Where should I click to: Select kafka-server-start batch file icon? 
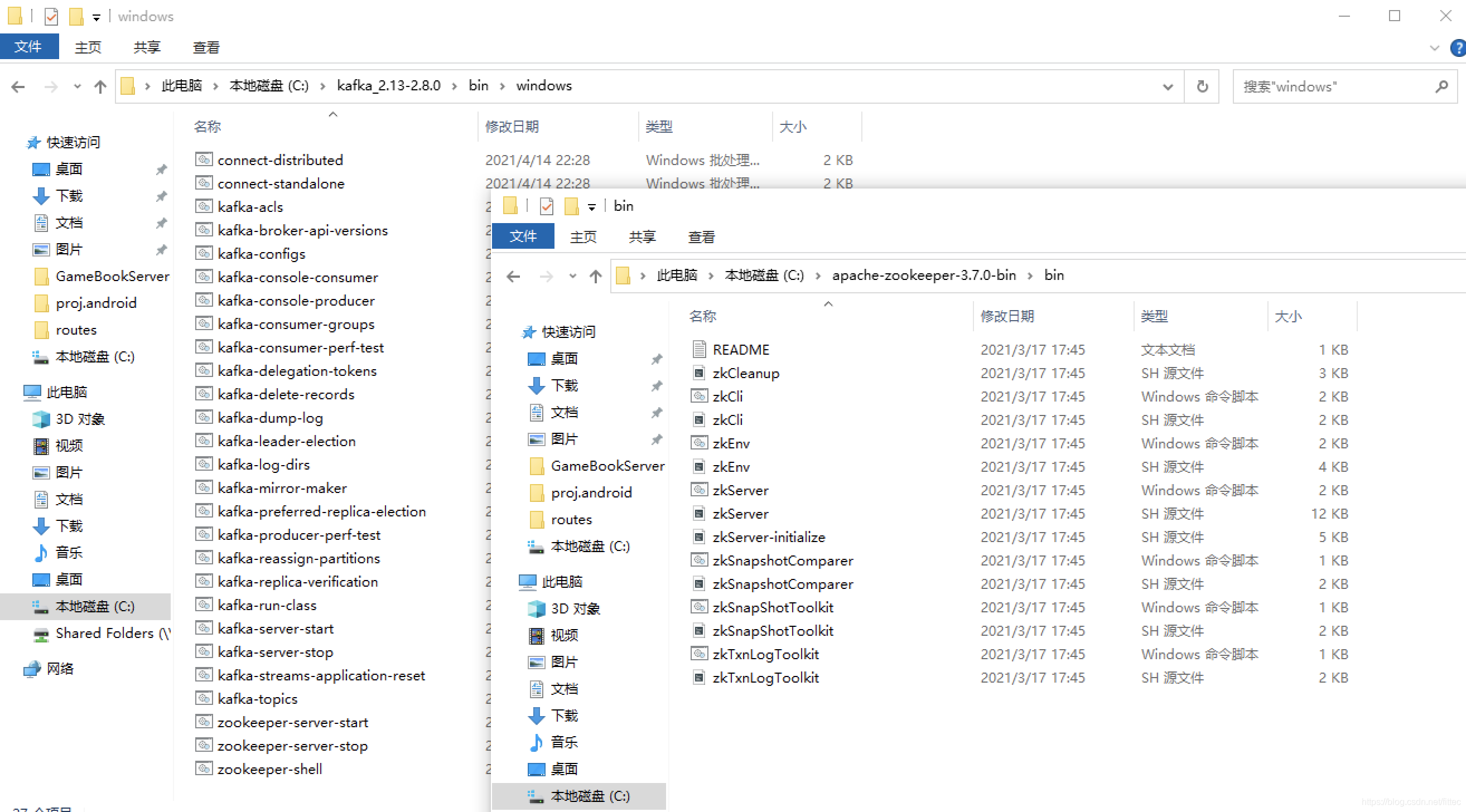[204, 628]
